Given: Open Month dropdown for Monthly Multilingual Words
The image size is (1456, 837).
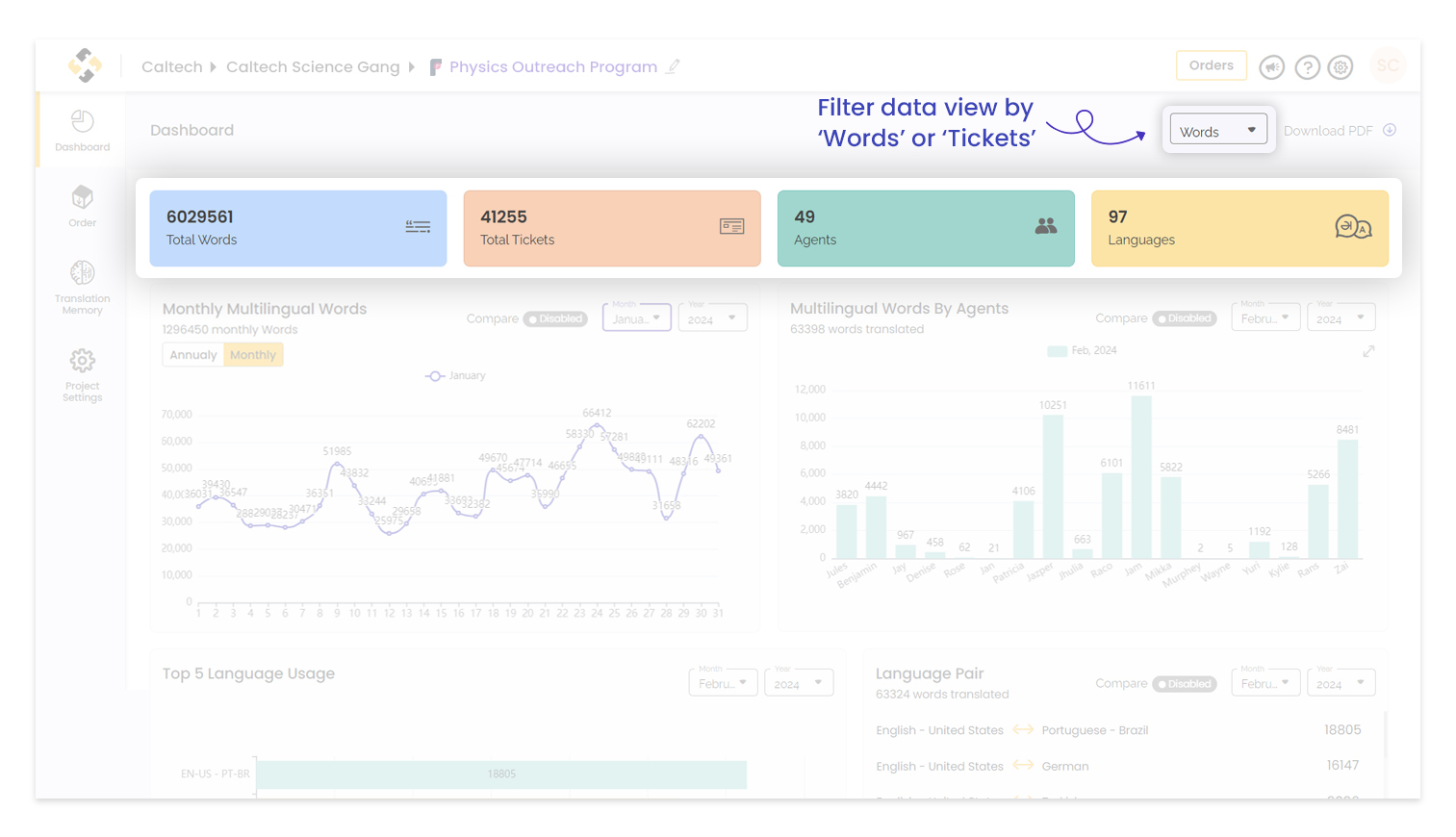Looking at the screenshot, I should (637, 317).
